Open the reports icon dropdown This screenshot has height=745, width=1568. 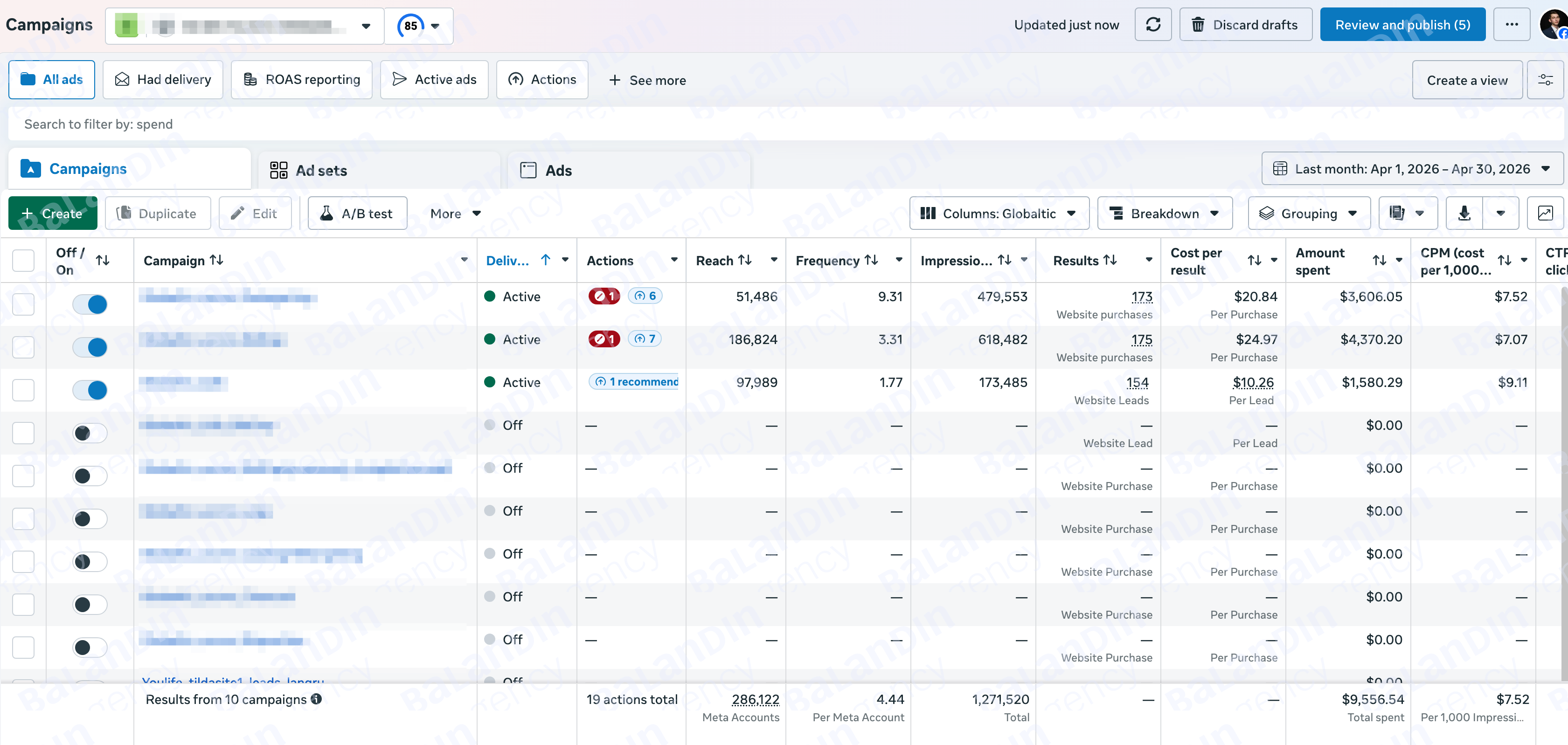pyautogui.click(x=1408, y=213)
